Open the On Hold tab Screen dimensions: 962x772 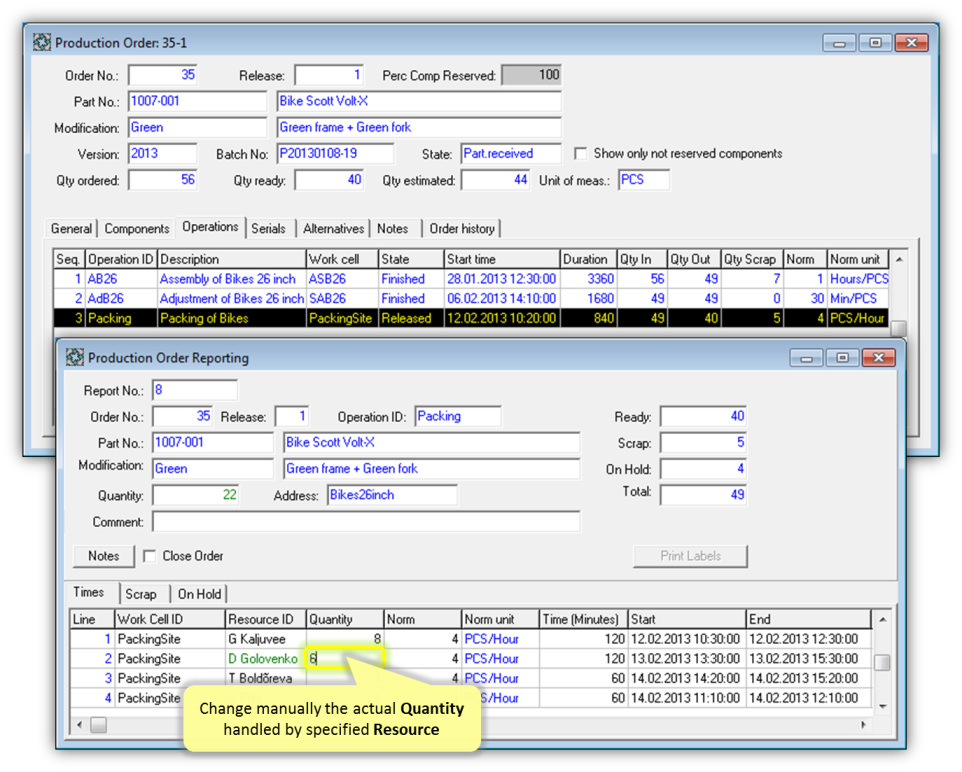(199, 594)
